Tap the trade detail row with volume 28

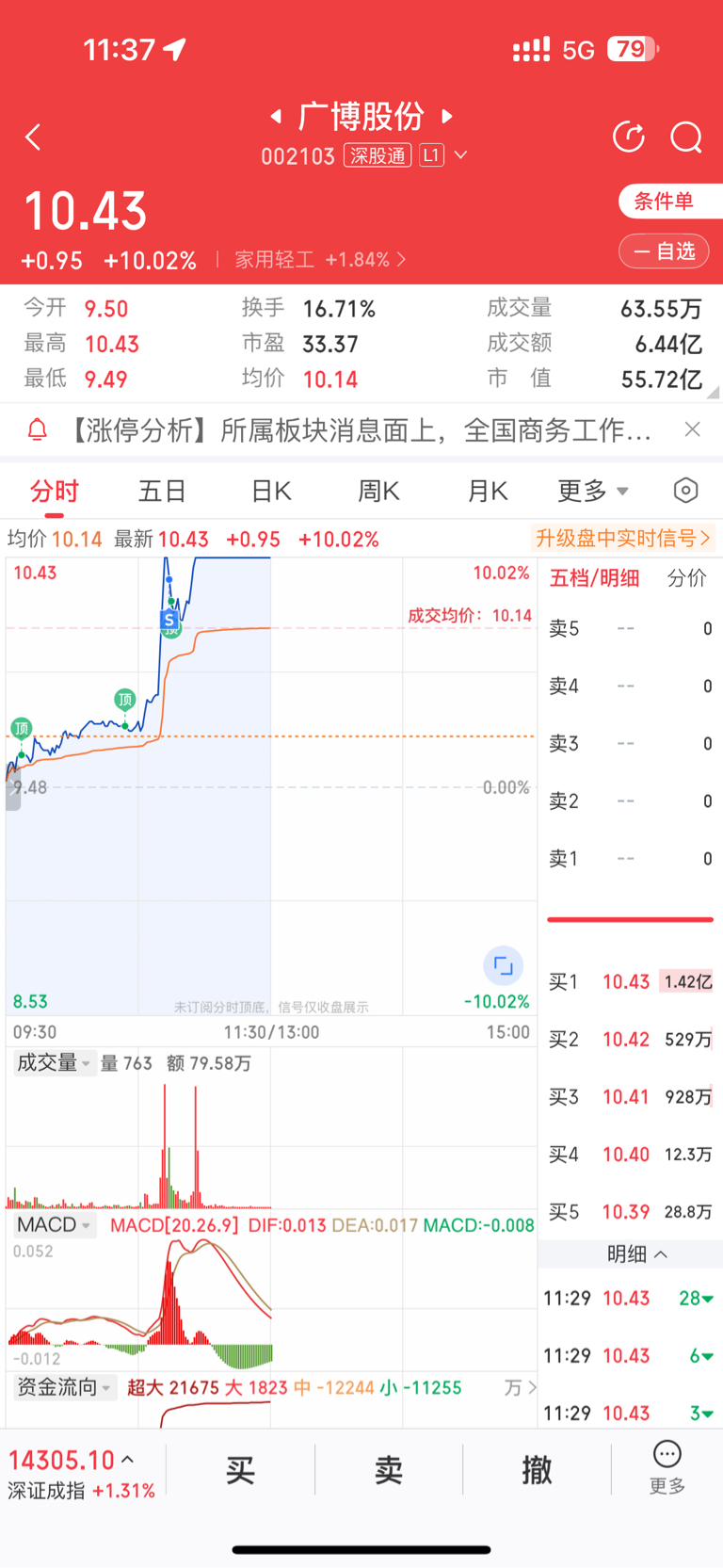(x=629, y=1299)
